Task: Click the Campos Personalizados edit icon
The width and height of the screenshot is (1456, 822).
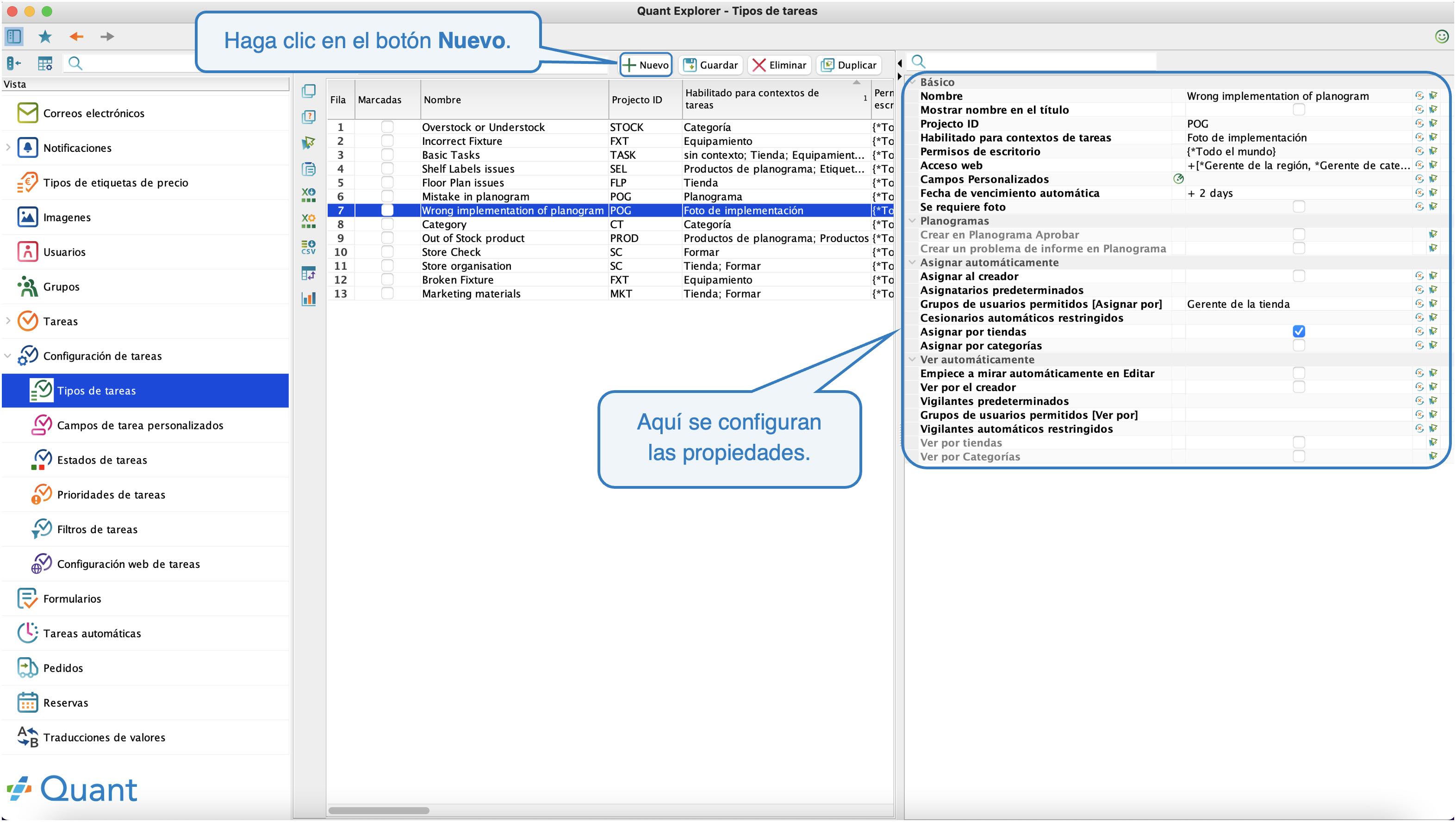Action: [1178, 179]
